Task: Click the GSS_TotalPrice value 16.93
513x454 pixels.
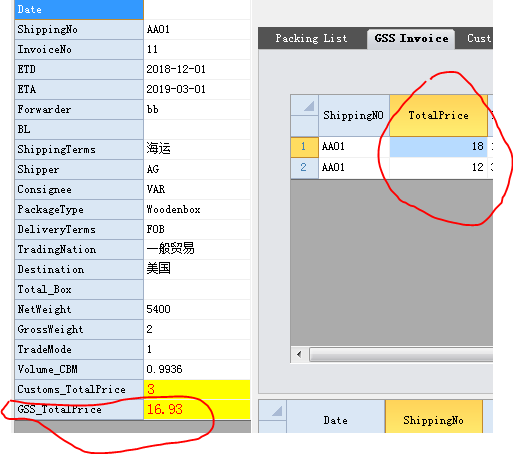Action: (x=197, y=409)
